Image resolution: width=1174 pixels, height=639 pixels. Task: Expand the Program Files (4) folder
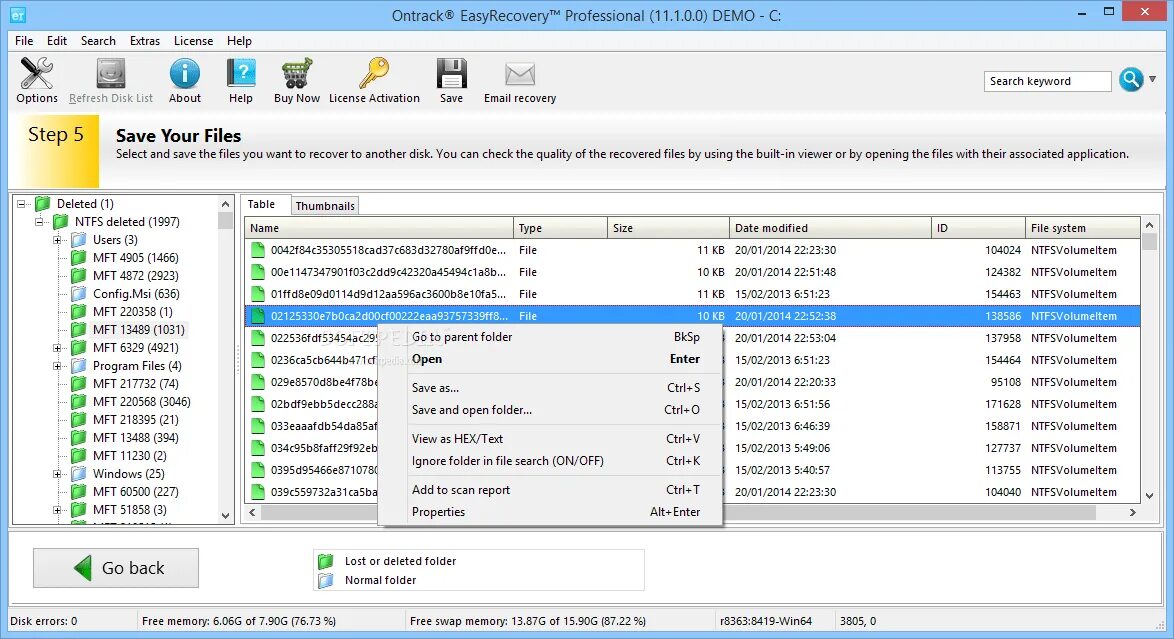[58, 366]
